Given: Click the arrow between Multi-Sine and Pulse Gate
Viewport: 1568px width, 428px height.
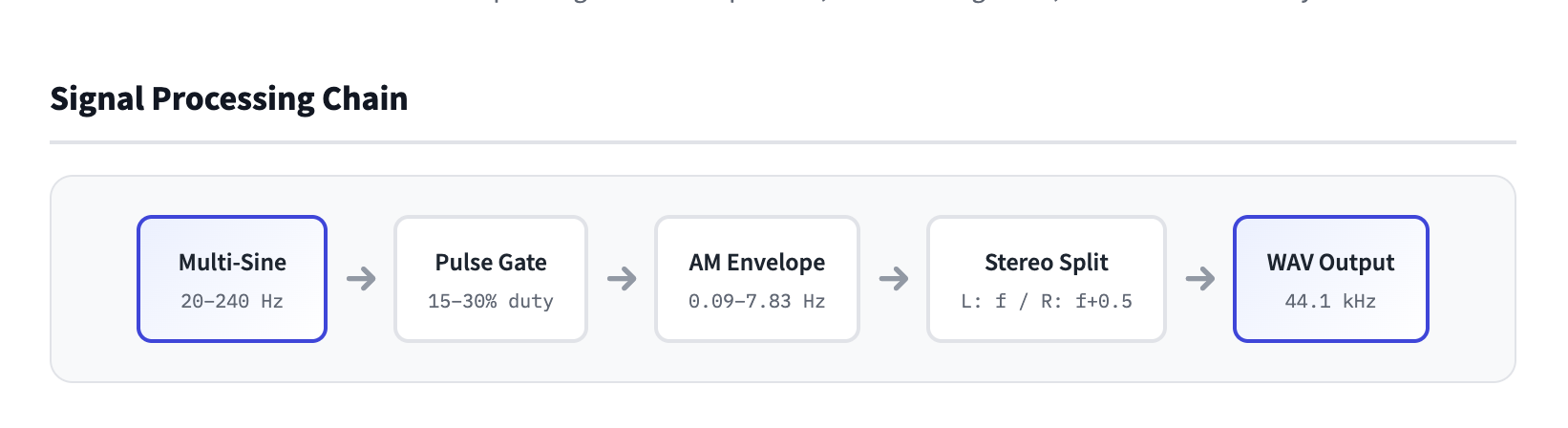Looking at the screenshot, I should [361, 279].
